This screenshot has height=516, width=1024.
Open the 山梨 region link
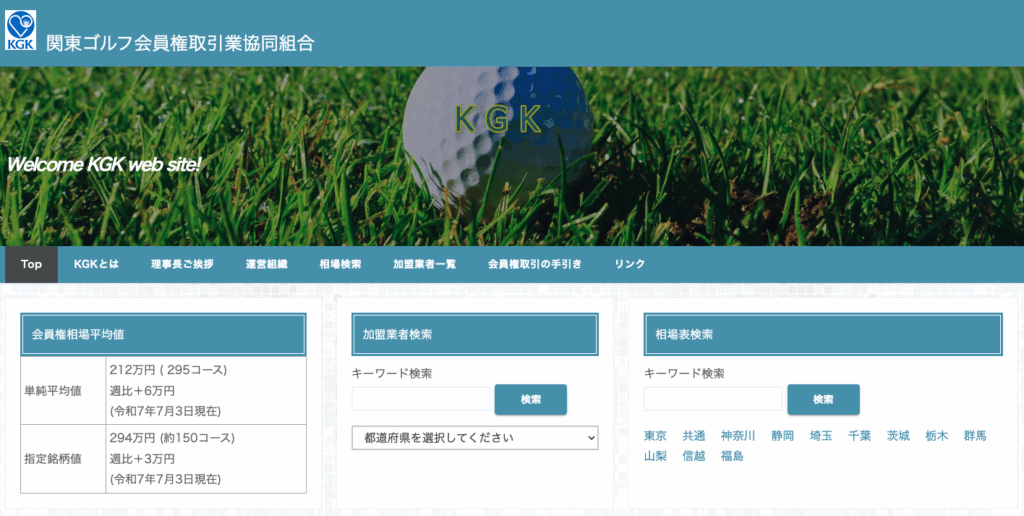point(655,456)
